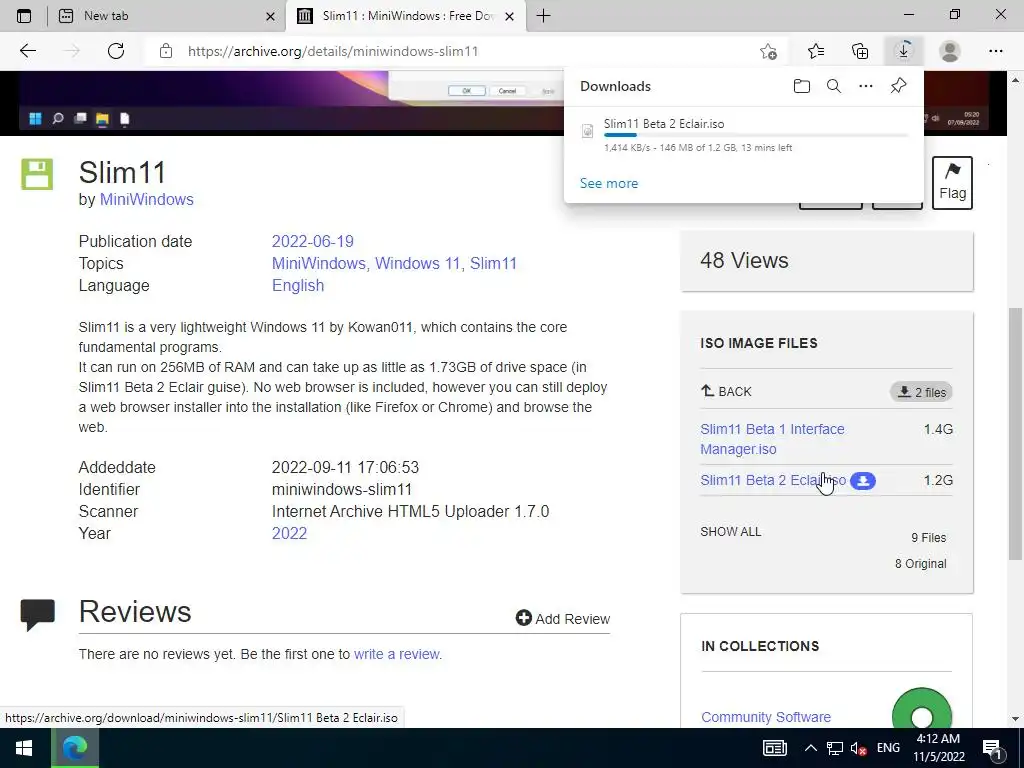Open the Windows Start button
Image resolution: width=1024 pixels, height=768 pixels.
pos(25,748)
